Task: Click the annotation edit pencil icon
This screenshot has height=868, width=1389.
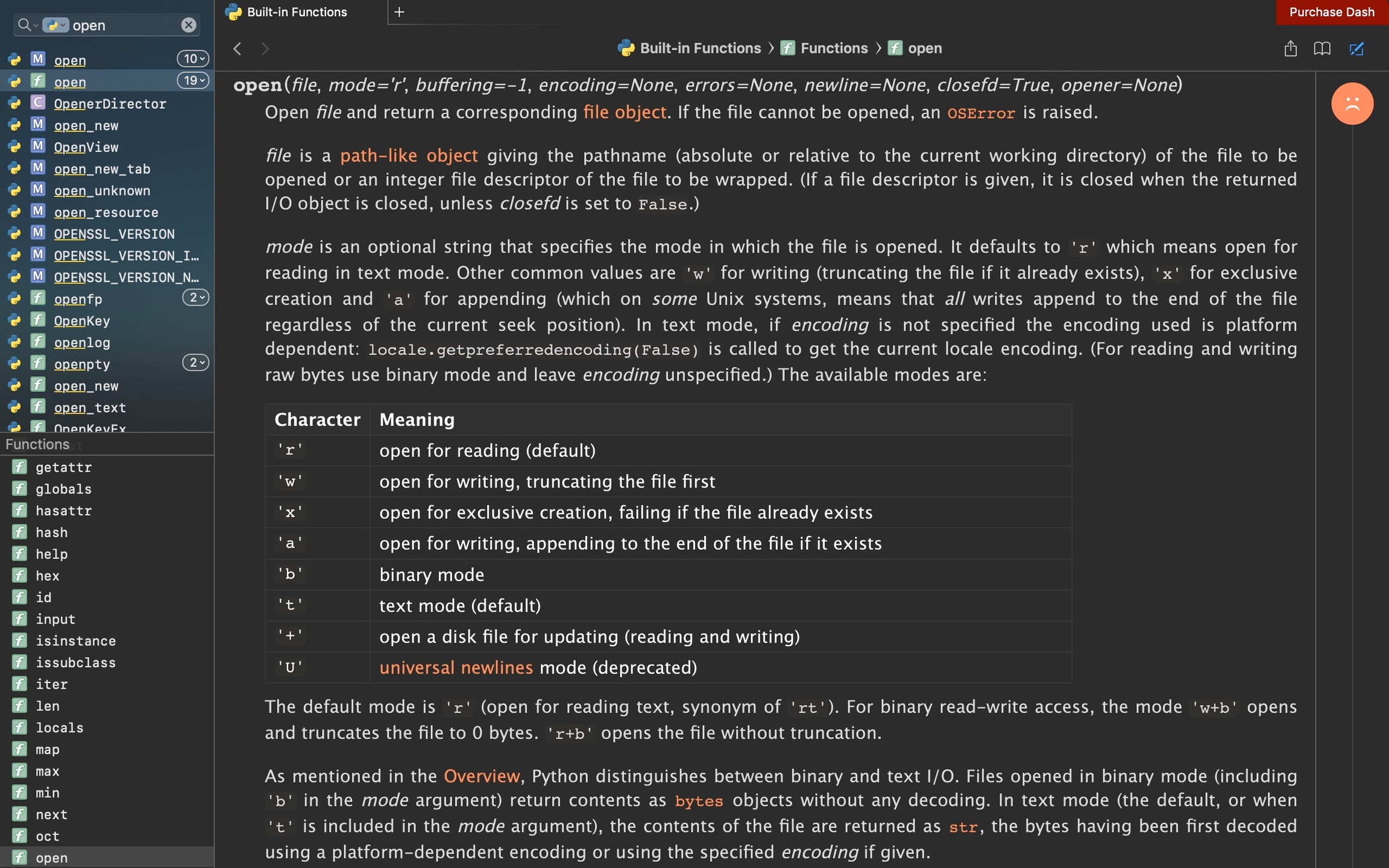Action: (1356, 48)
